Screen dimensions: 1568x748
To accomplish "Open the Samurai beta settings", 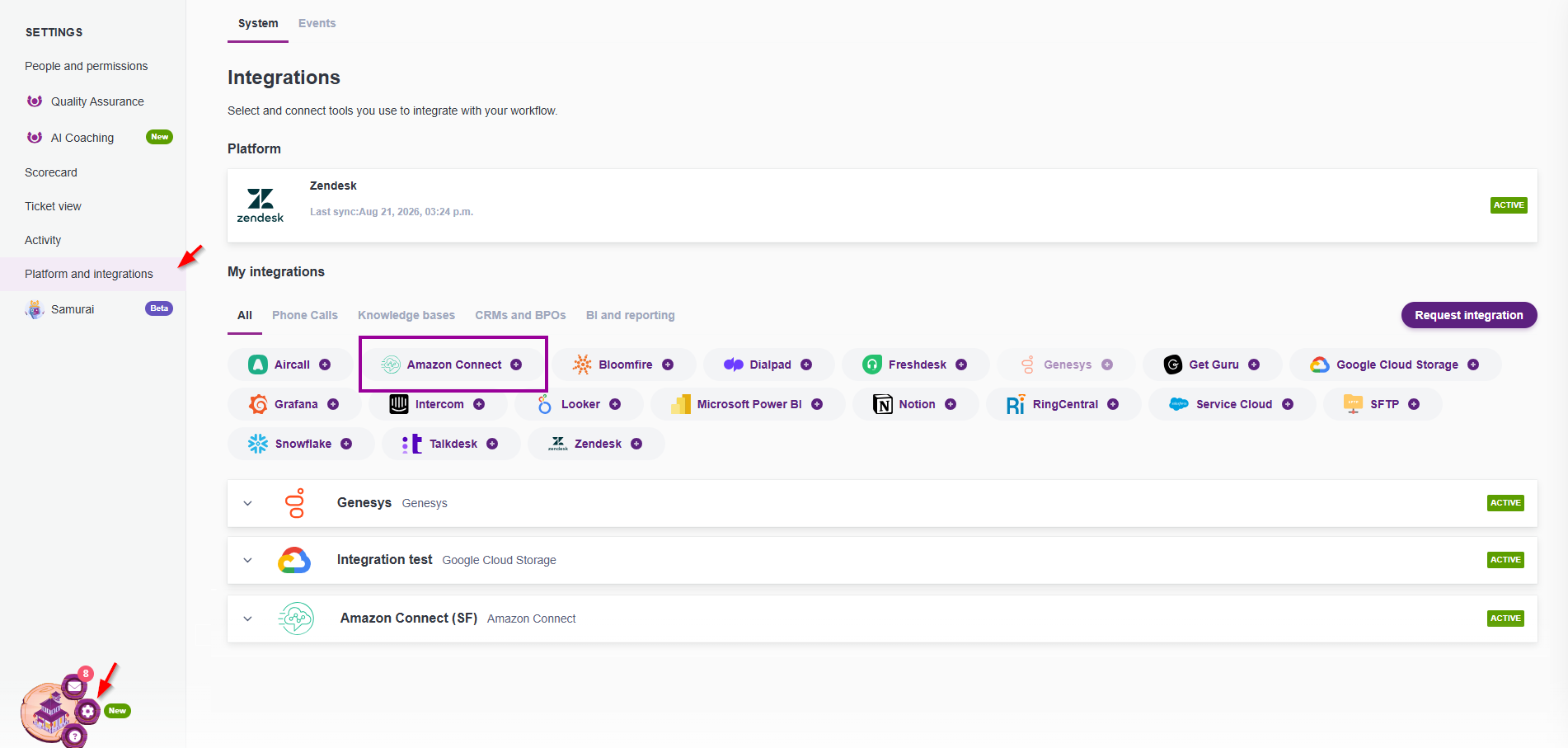I will coord(73,309).
